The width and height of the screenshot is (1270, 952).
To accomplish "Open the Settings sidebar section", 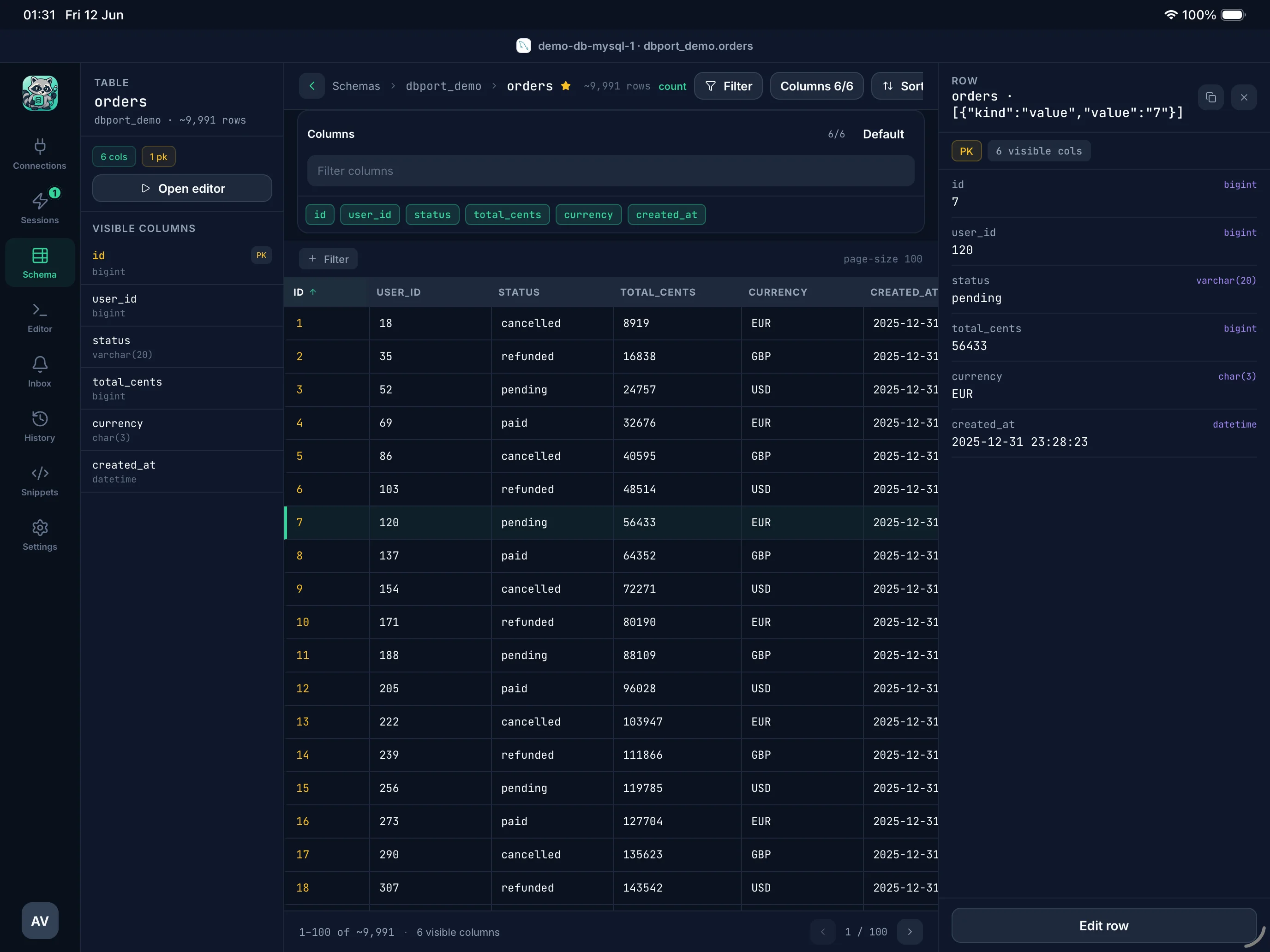I will tap(40, 535).
